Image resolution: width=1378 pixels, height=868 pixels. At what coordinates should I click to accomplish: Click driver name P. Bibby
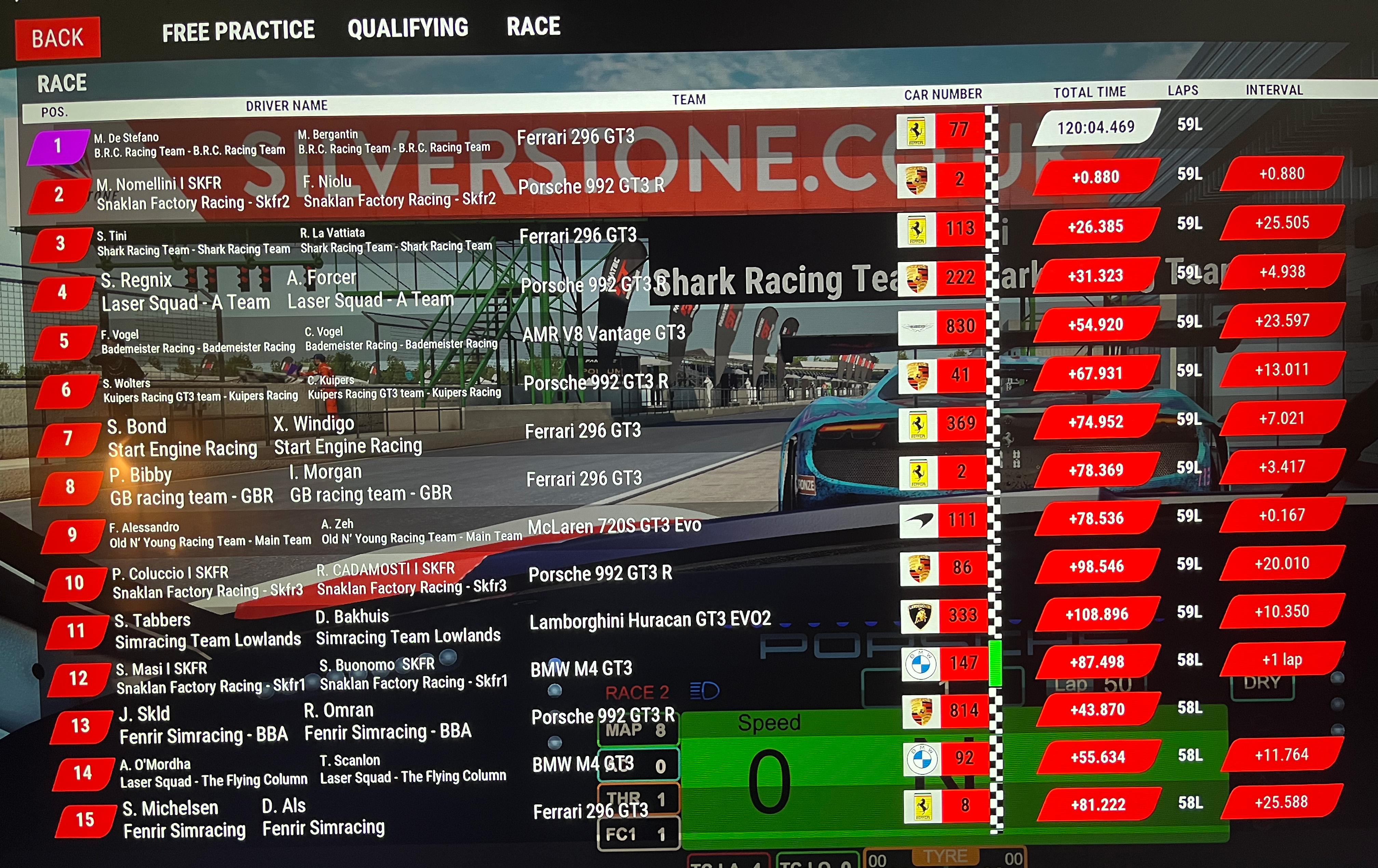pos(140,475)
